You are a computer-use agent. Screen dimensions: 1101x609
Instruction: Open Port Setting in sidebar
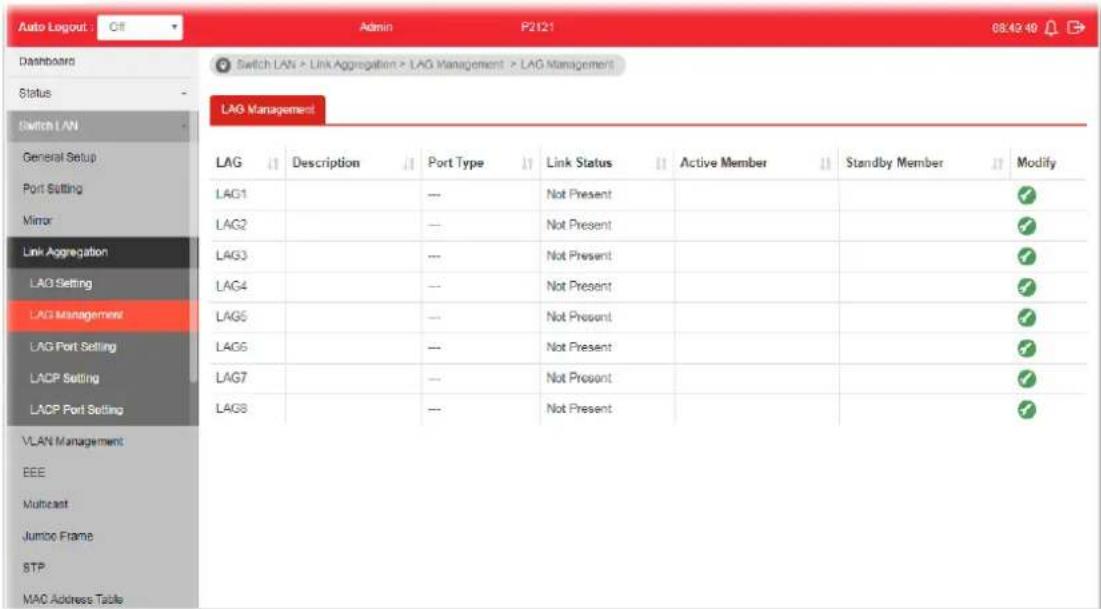pyautogui.click(x=98, y=189)
